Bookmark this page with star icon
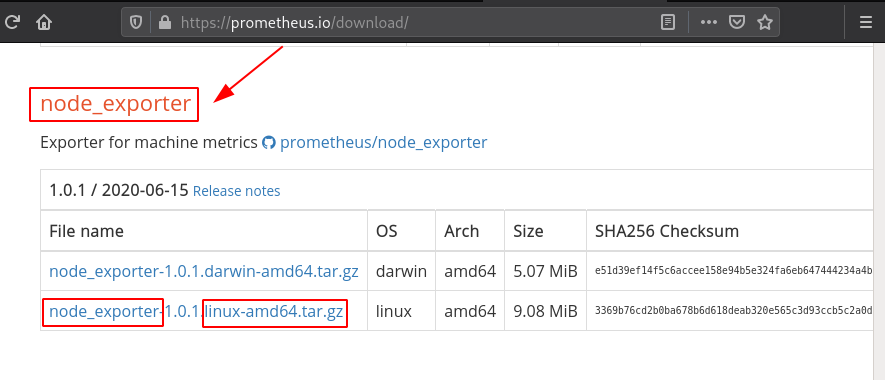 (765, 22)
